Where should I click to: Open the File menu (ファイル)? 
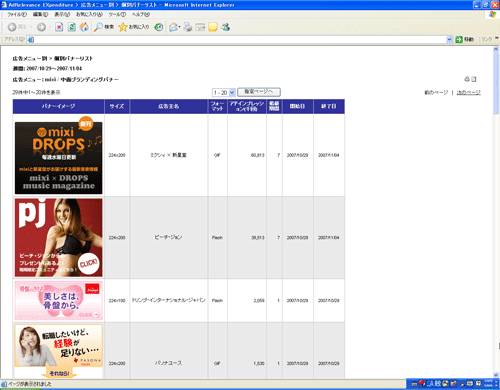pyautogui.click(x=17, y=14)
